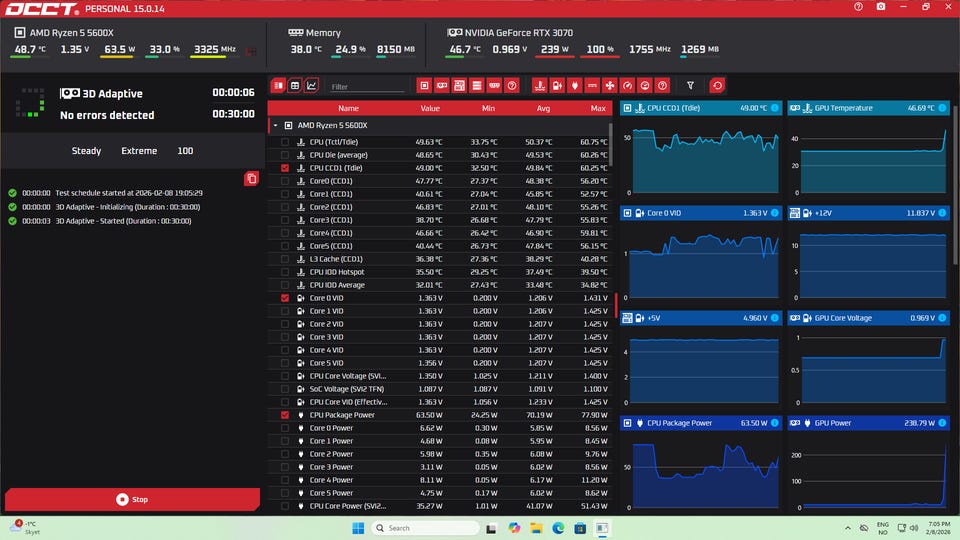Toggle memory sensors filter icon
The width and height of the screenshot is (960, 540).
click(x=495, y=86)
